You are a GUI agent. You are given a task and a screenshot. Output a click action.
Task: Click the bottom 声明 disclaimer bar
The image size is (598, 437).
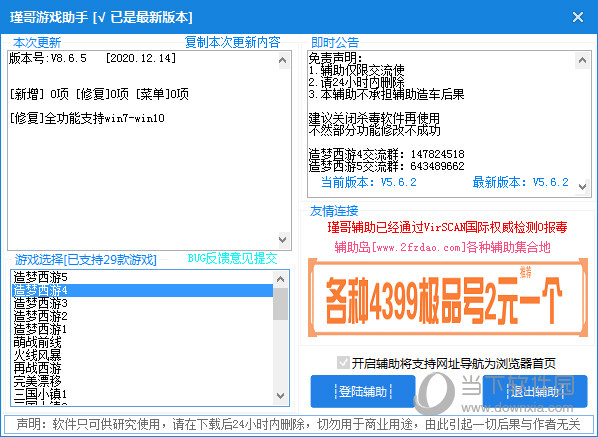pos(299,424)
